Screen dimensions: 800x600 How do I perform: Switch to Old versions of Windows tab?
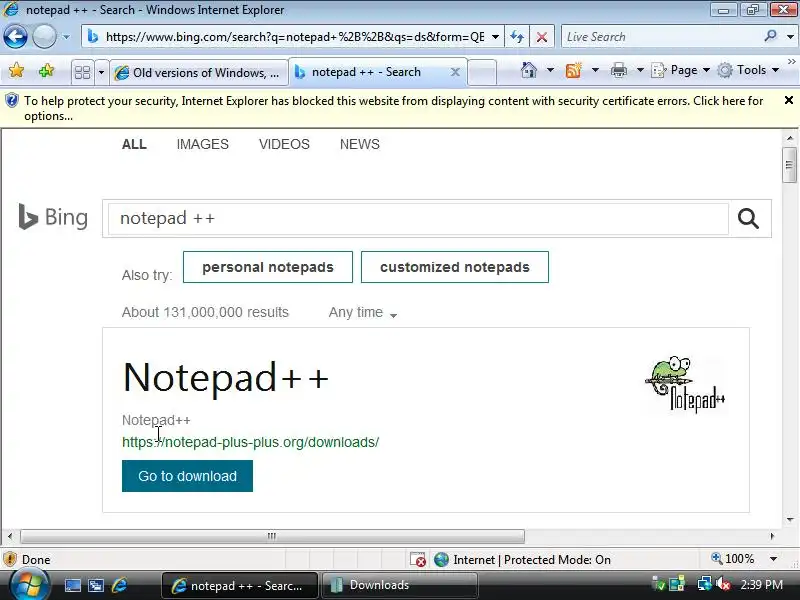coord(198,72)
